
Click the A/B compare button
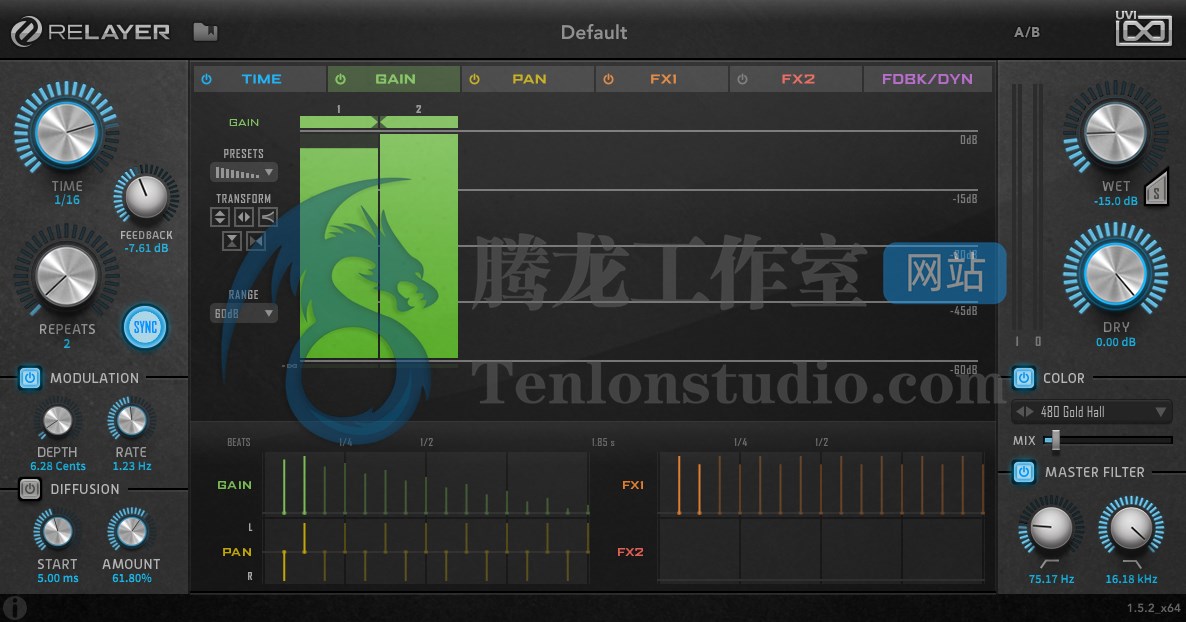tap(1026, 32)
